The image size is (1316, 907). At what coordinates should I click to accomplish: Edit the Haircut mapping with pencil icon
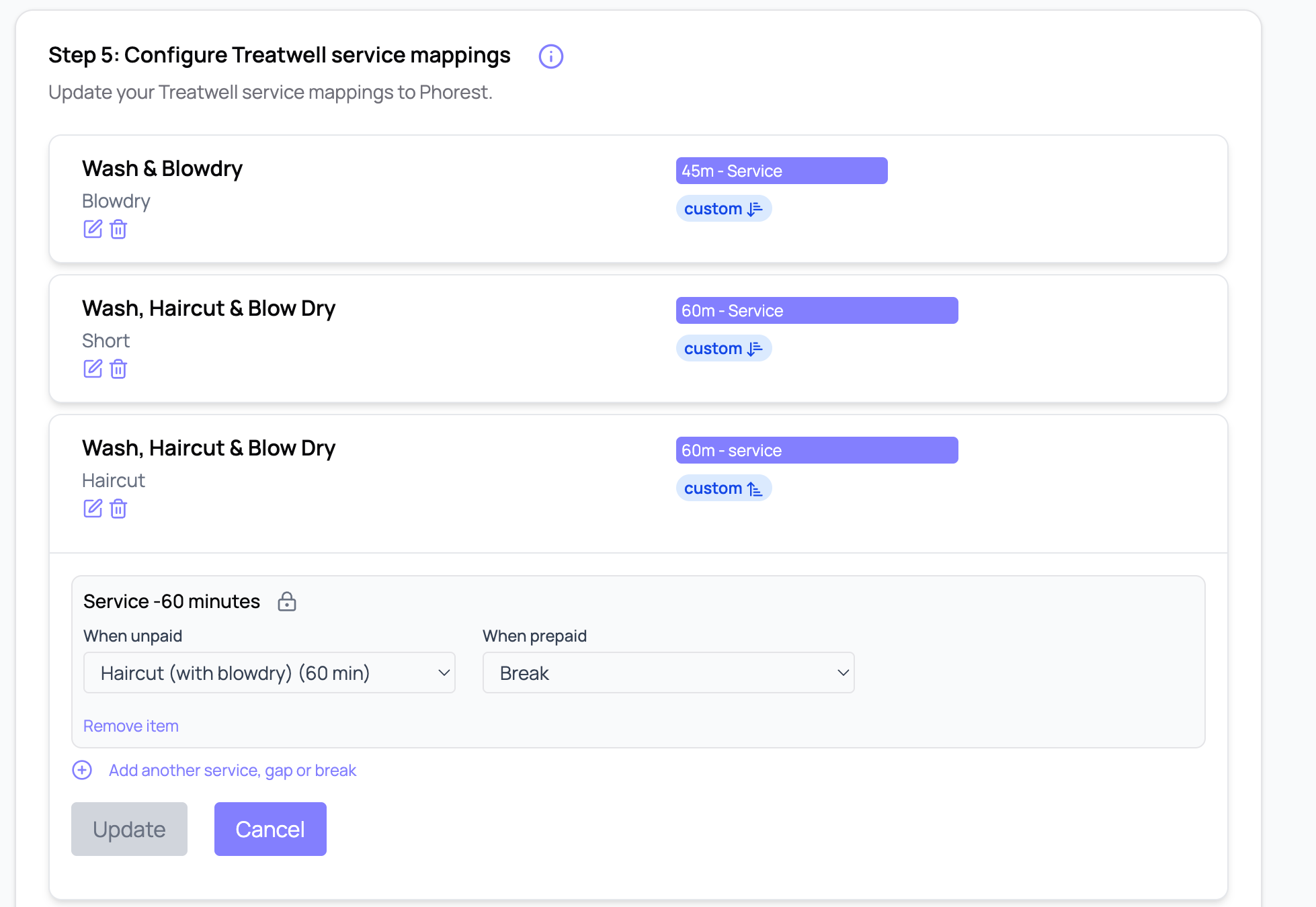(x=93, y=509)
